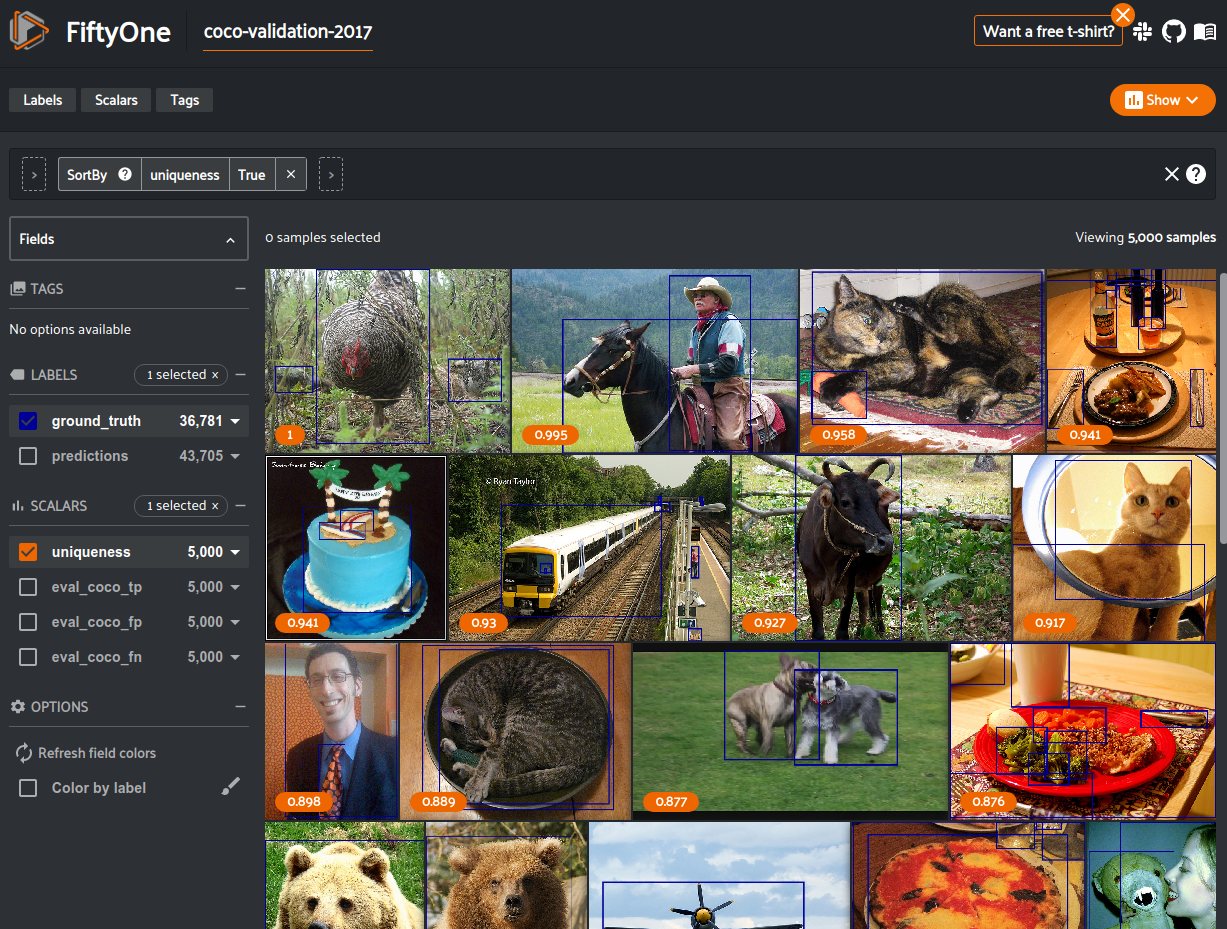1227x929 pixels.
Task: Add a stage before SortBy
Action: 34,174
